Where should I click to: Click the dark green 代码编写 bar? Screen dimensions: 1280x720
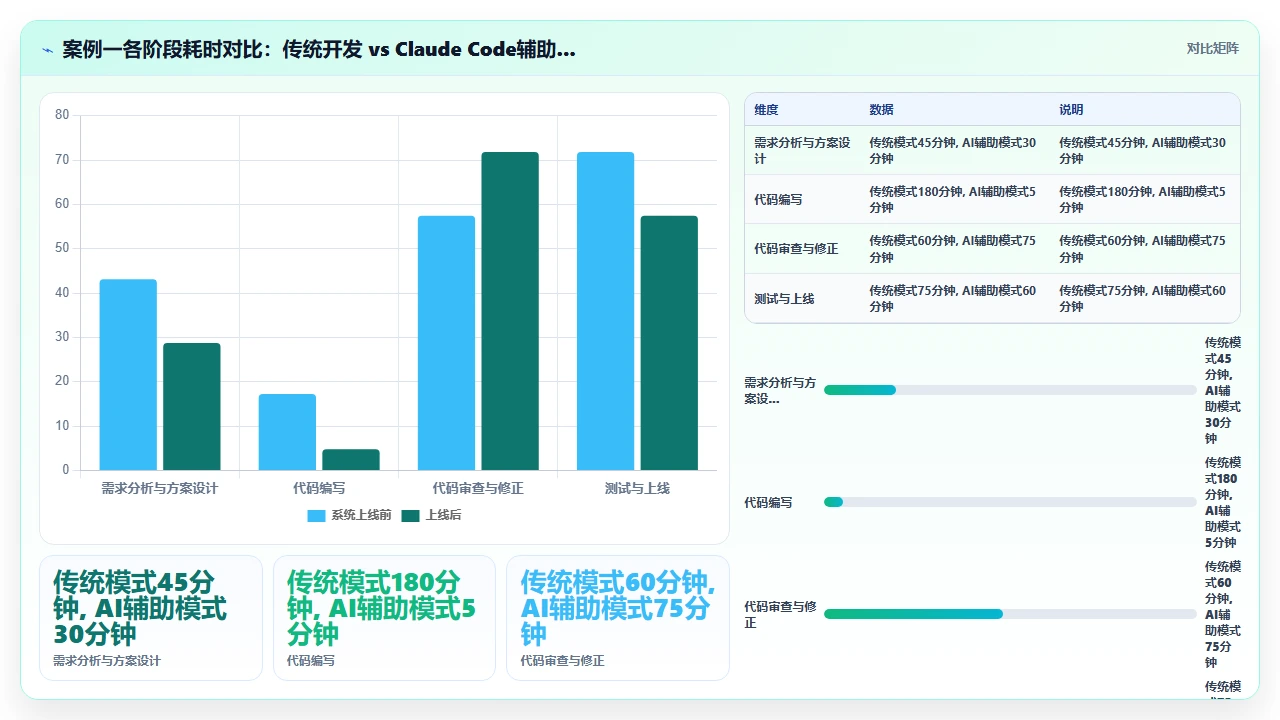click(351, 460)
